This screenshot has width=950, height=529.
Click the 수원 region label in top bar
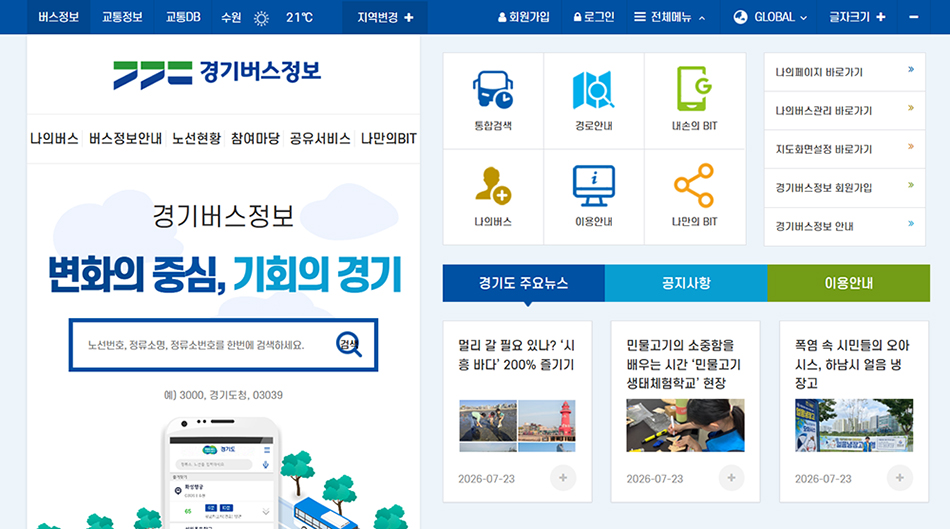[x=231, y=18]
